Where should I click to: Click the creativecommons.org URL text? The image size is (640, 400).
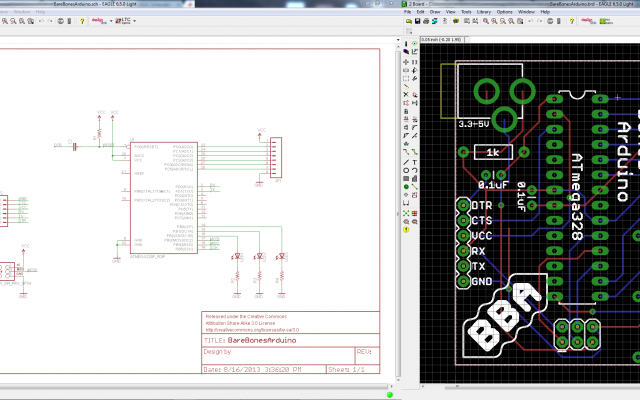point(252,330)
